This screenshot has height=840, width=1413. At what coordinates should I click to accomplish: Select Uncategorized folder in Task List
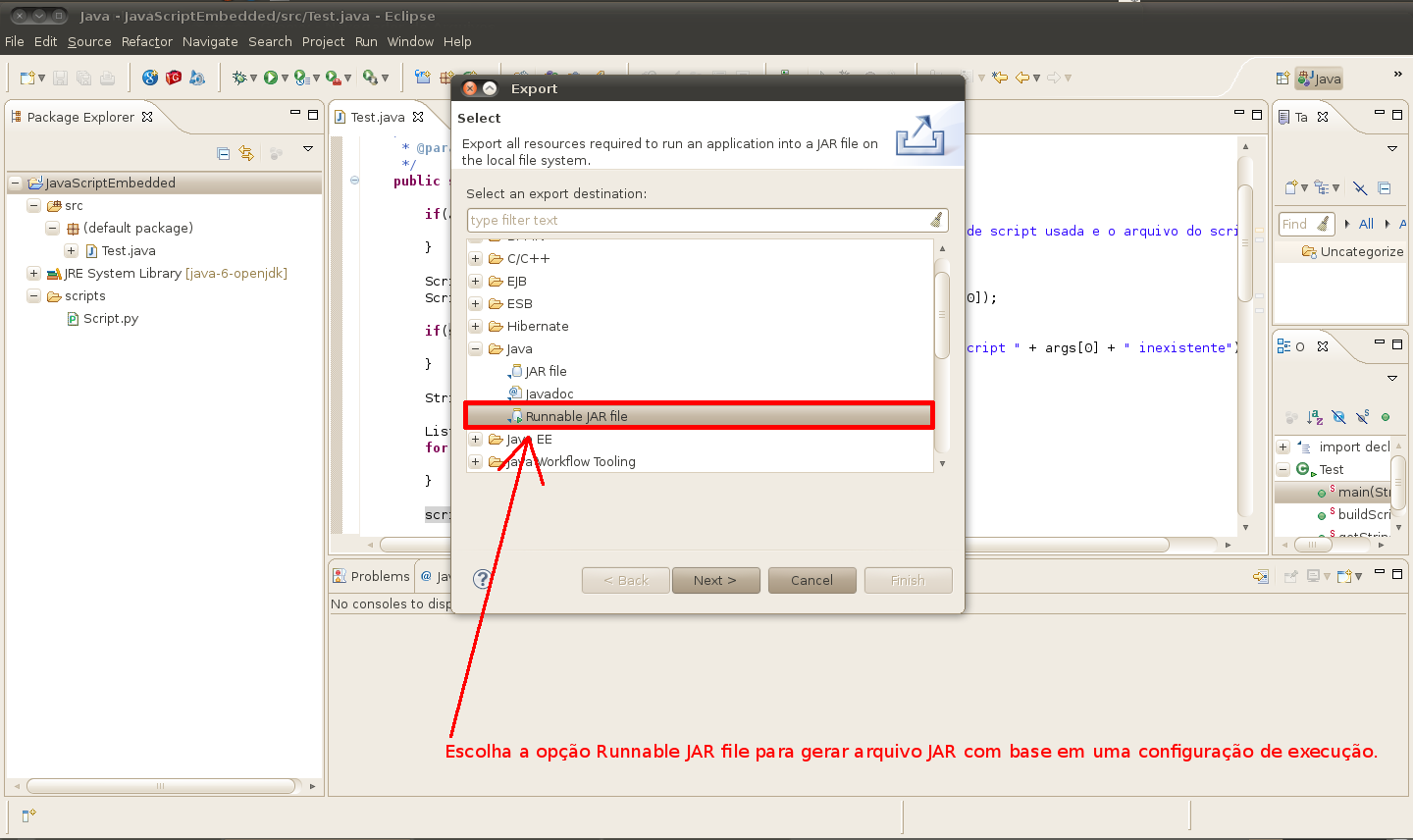pos(1353,251)
